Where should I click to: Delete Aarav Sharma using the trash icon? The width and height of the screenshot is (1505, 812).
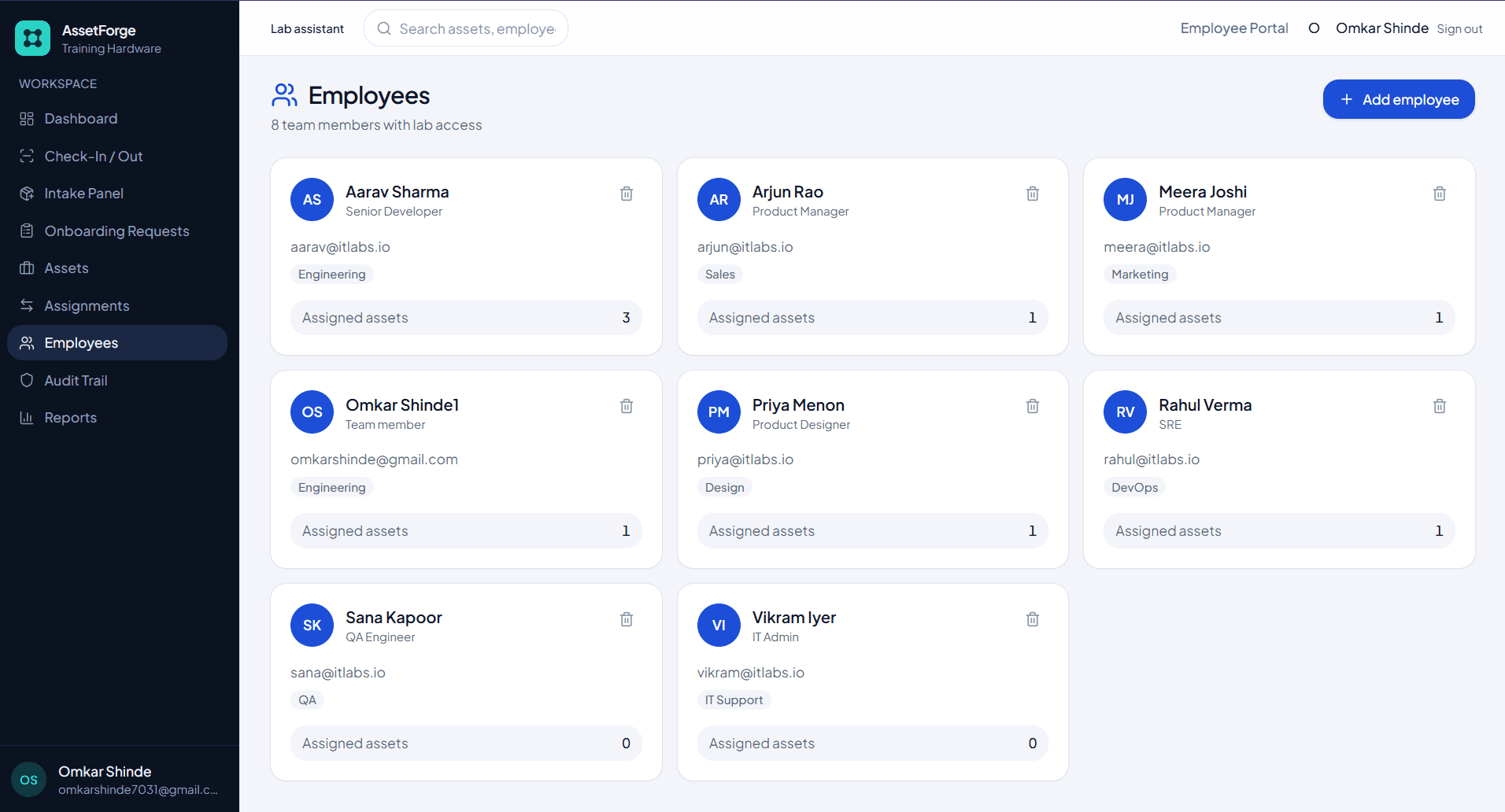[x=627, y=194]
